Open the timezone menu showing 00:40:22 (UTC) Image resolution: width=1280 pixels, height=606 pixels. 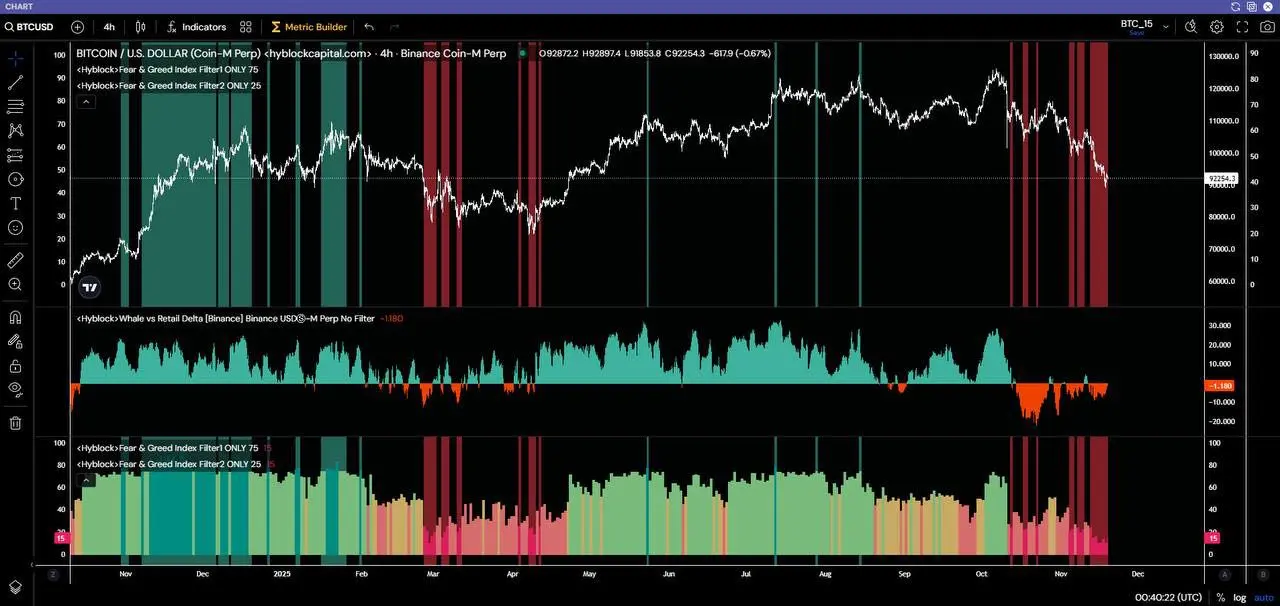point(1168,597)
